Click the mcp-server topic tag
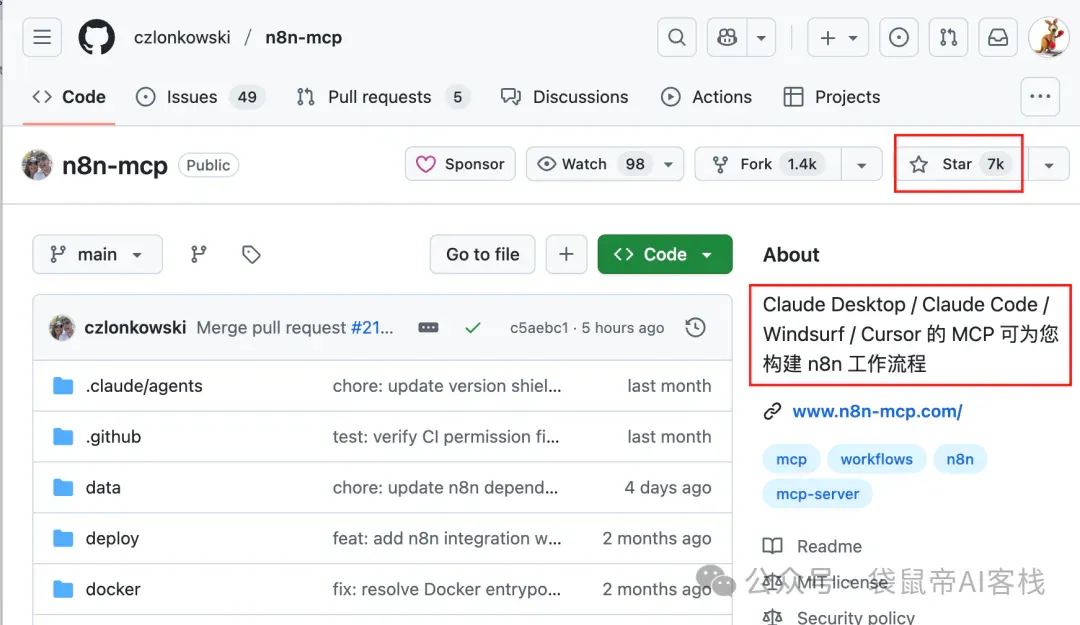The image size is (1080, 625). pos(818,494)
